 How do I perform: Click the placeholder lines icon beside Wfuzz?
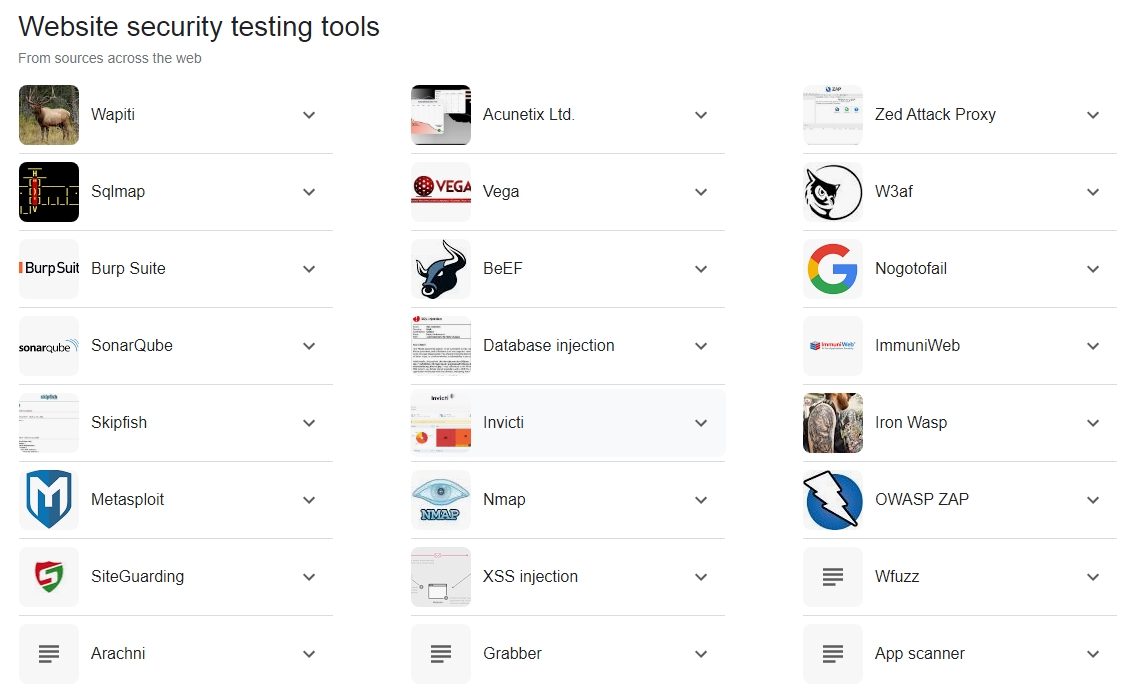point(832,577)
